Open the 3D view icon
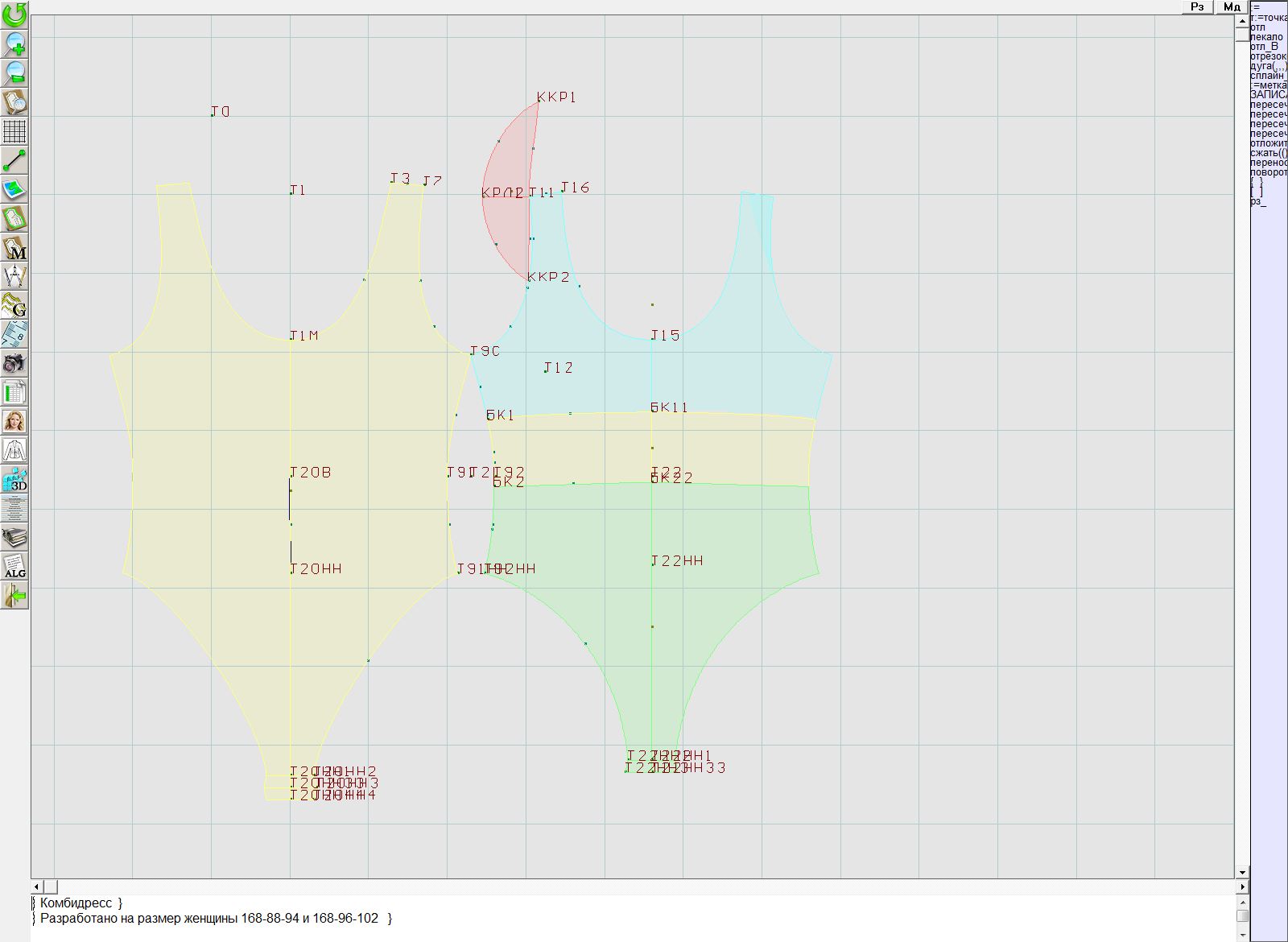The height and width of the screenshot is (942, 1288). point(14,480)
